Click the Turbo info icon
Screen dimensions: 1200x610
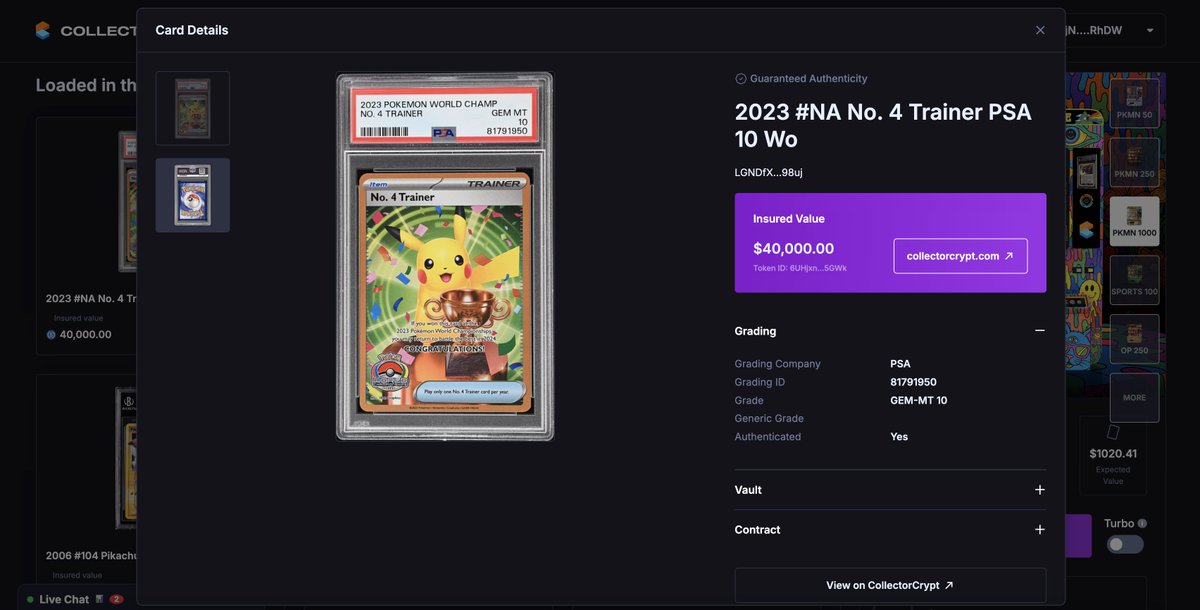(1142, 523)
